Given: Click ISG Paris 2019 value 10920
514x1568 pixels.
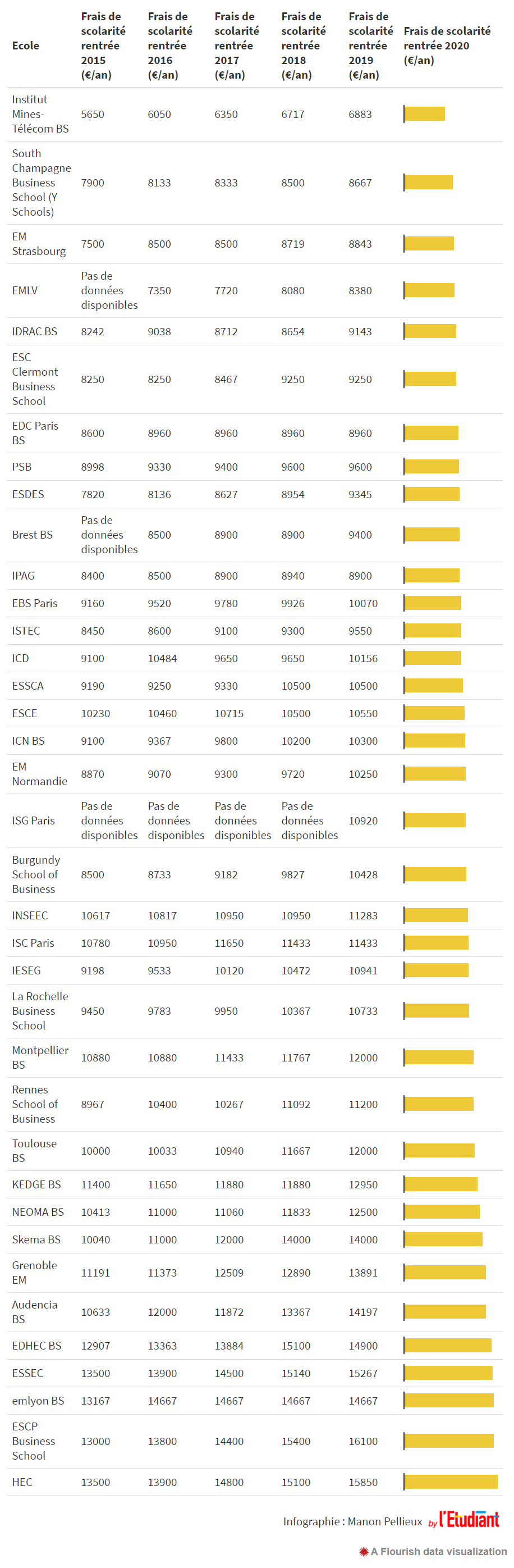Looking at the screenshot, I should pos(363,821).
